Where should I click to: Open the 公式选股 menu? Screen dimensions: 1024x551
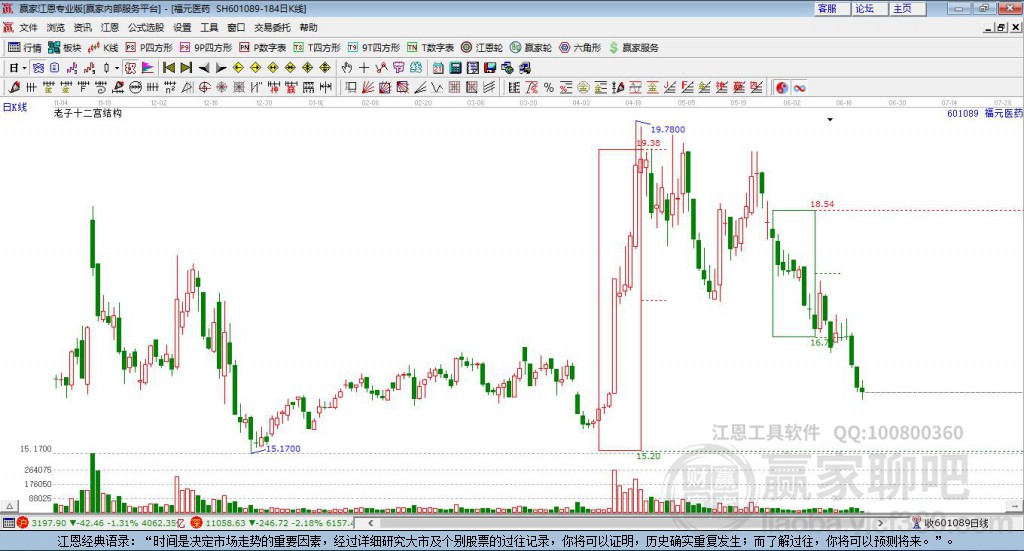coord(146,27)
